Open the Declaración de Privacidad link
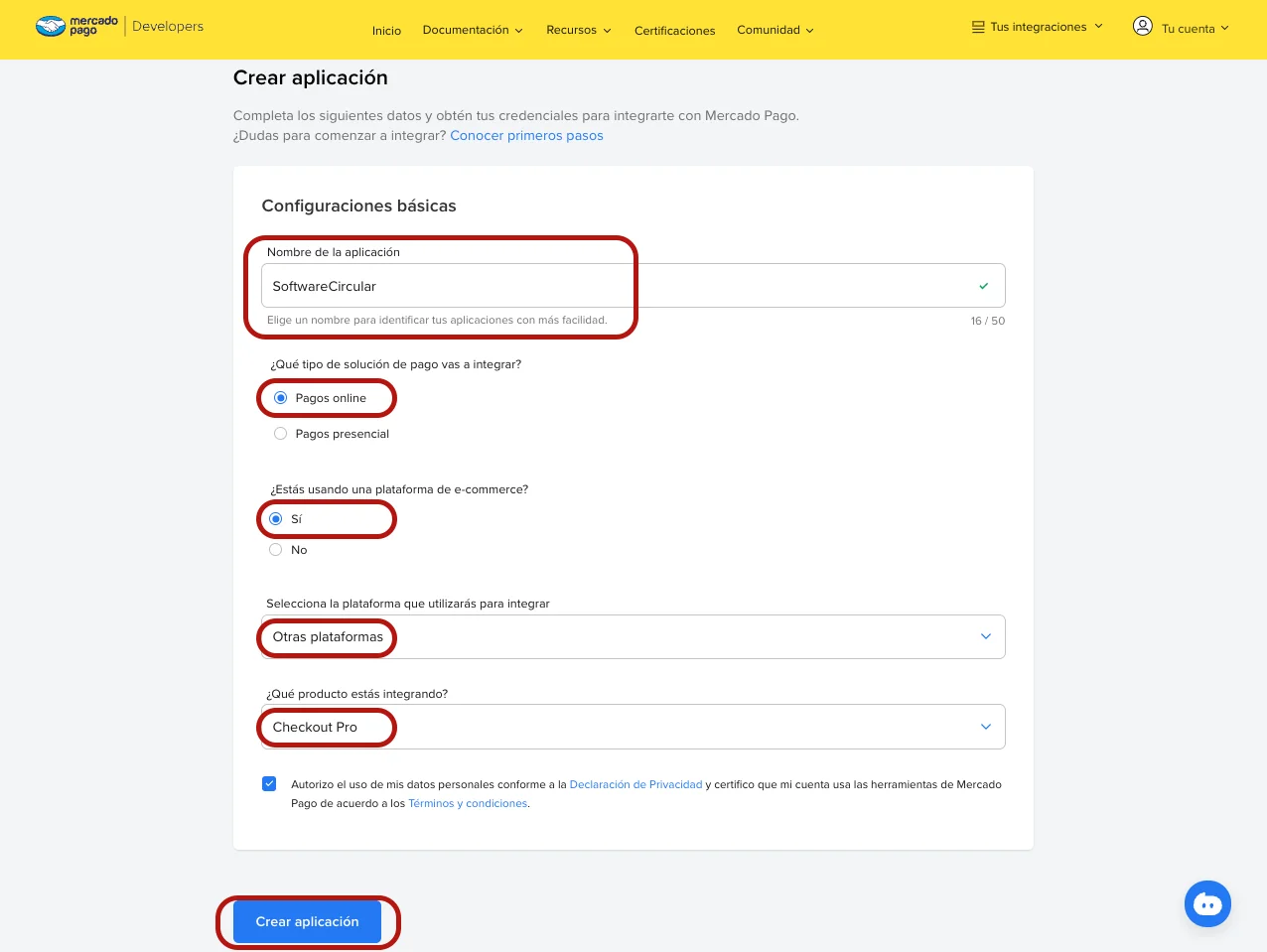This screenshot has height=952, width=1267. point(635,784)
